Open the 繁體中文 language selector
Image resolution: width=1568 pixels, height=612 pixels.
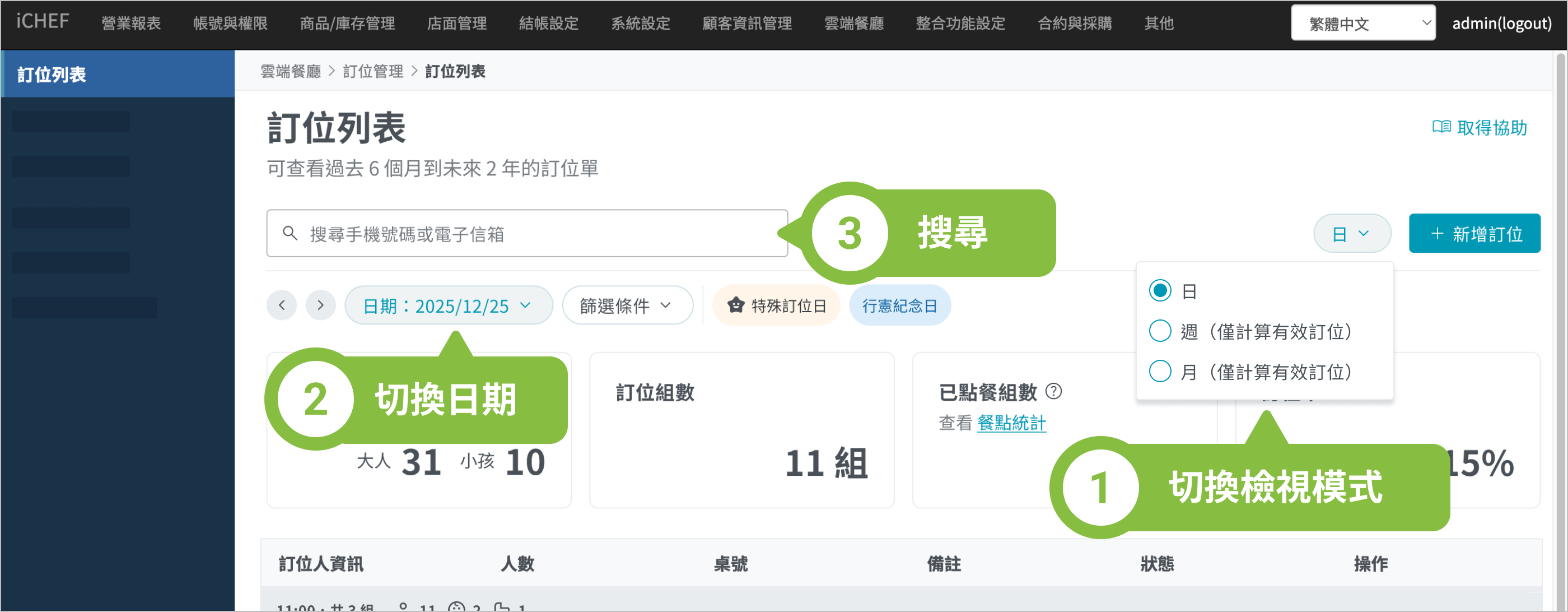[1362, 23]
